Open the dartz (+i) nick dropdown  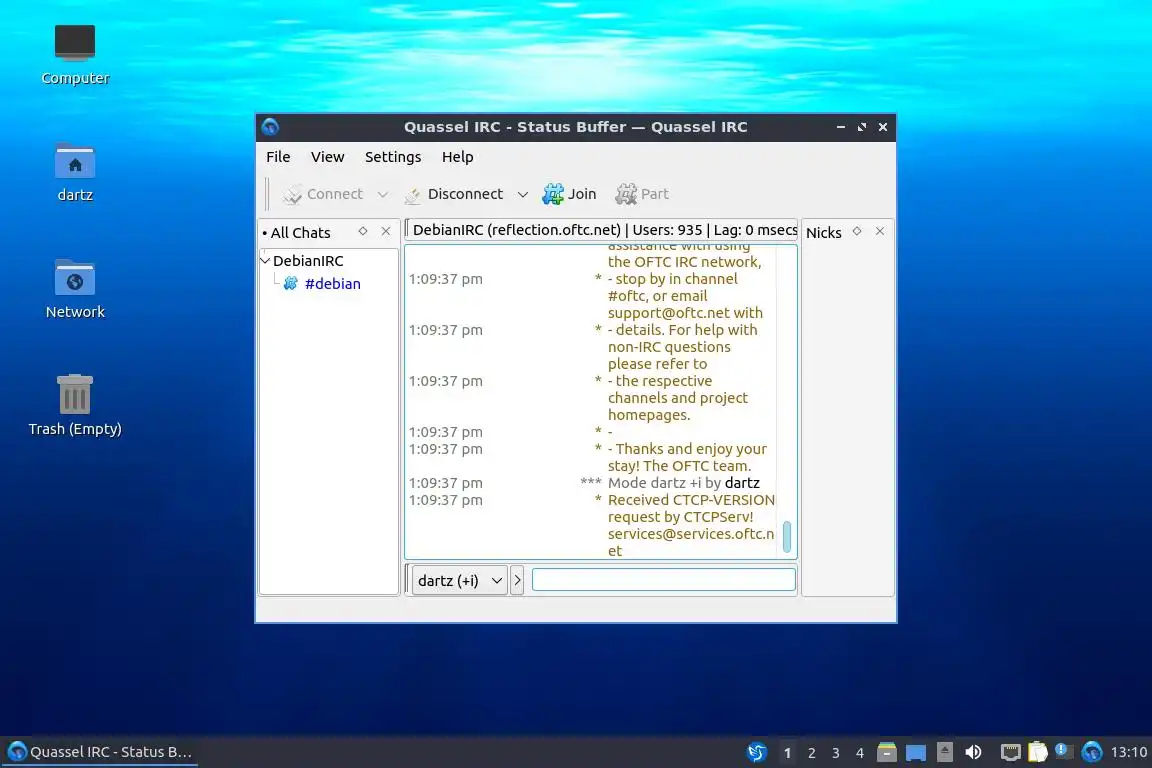tap(459, 581)
